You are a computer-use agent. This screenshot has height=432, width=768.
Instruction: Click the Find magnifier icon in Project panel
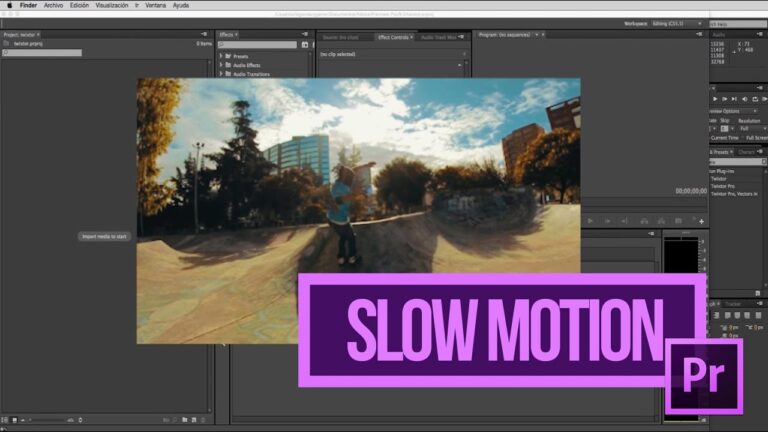pyautogui.click(x=175, y=420)
